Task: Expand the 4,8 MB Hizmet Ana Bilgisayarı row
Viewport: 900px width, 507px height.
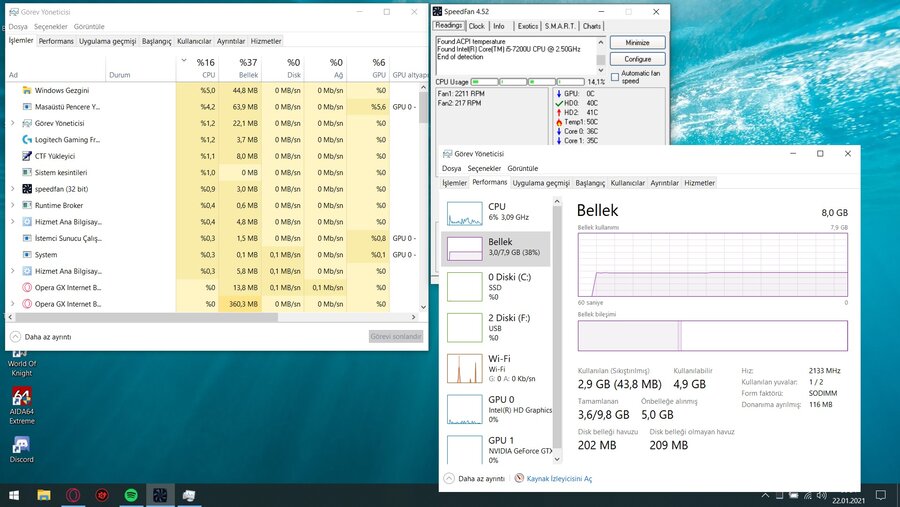Action: coord(13,222)
